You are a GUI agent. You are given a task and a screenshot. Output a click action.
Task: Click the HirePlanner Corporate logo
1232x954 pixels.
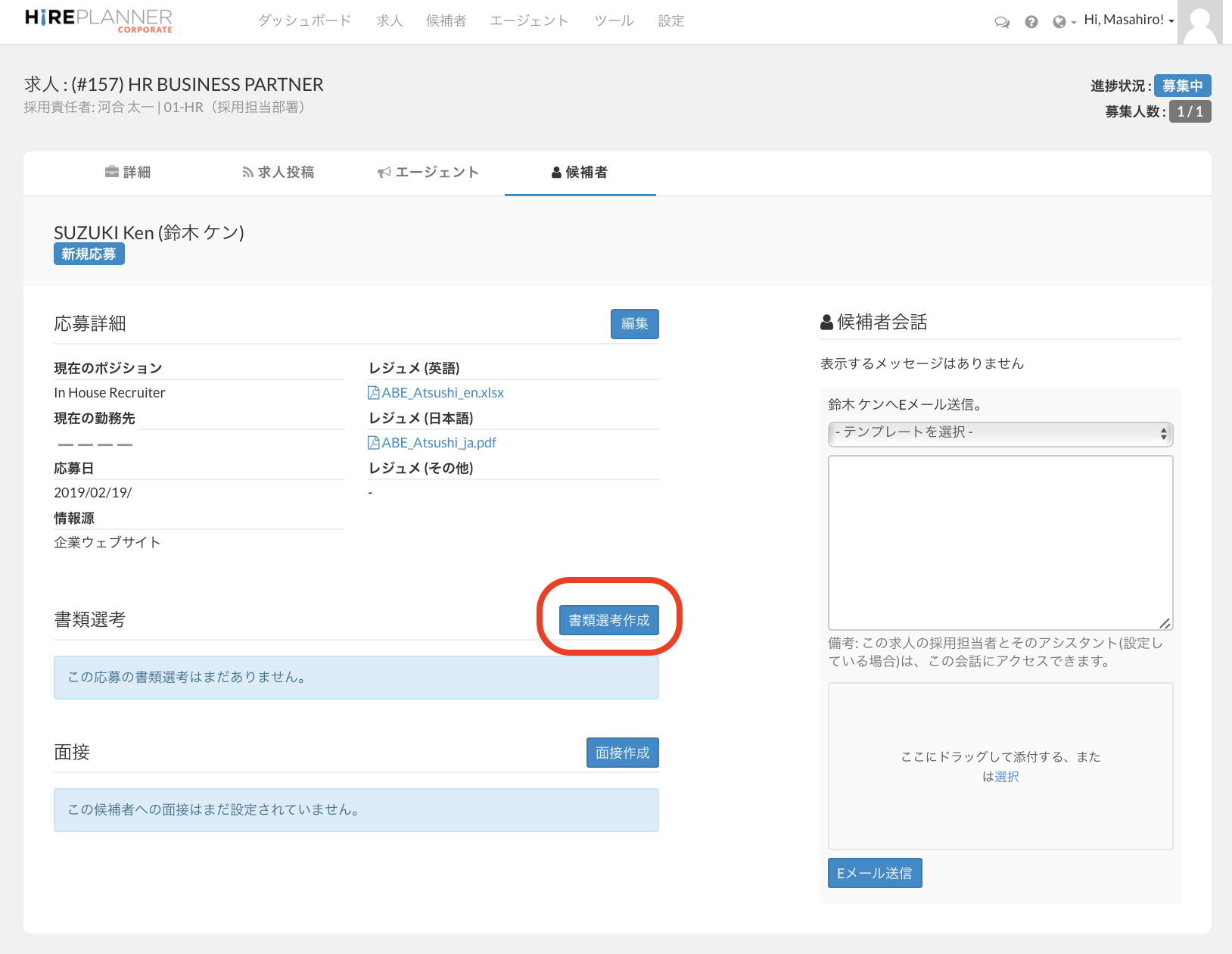tap(98, 20)
